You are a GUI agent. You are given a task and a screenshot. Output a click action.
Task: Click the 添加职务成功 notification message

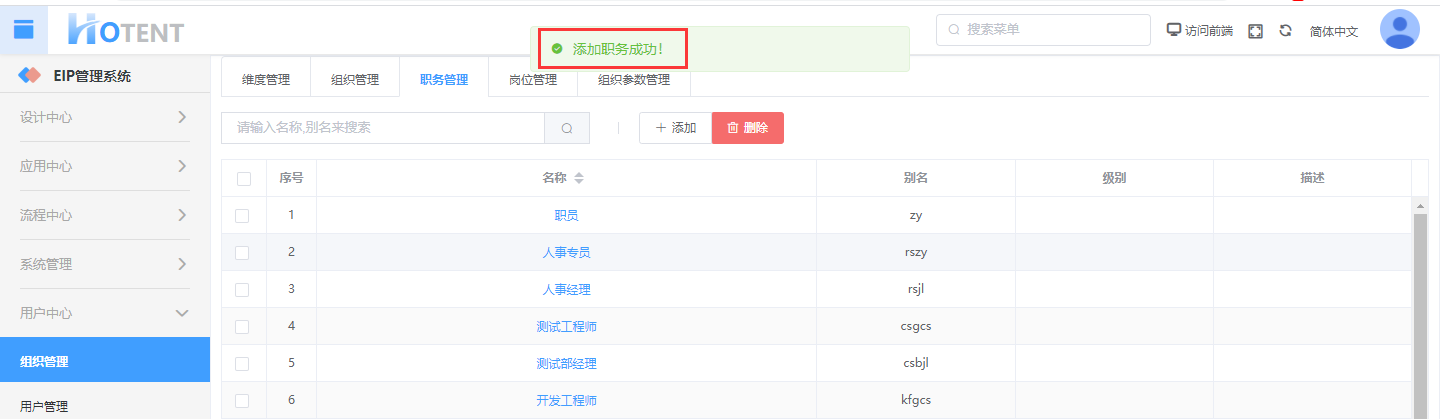point(617,49)
